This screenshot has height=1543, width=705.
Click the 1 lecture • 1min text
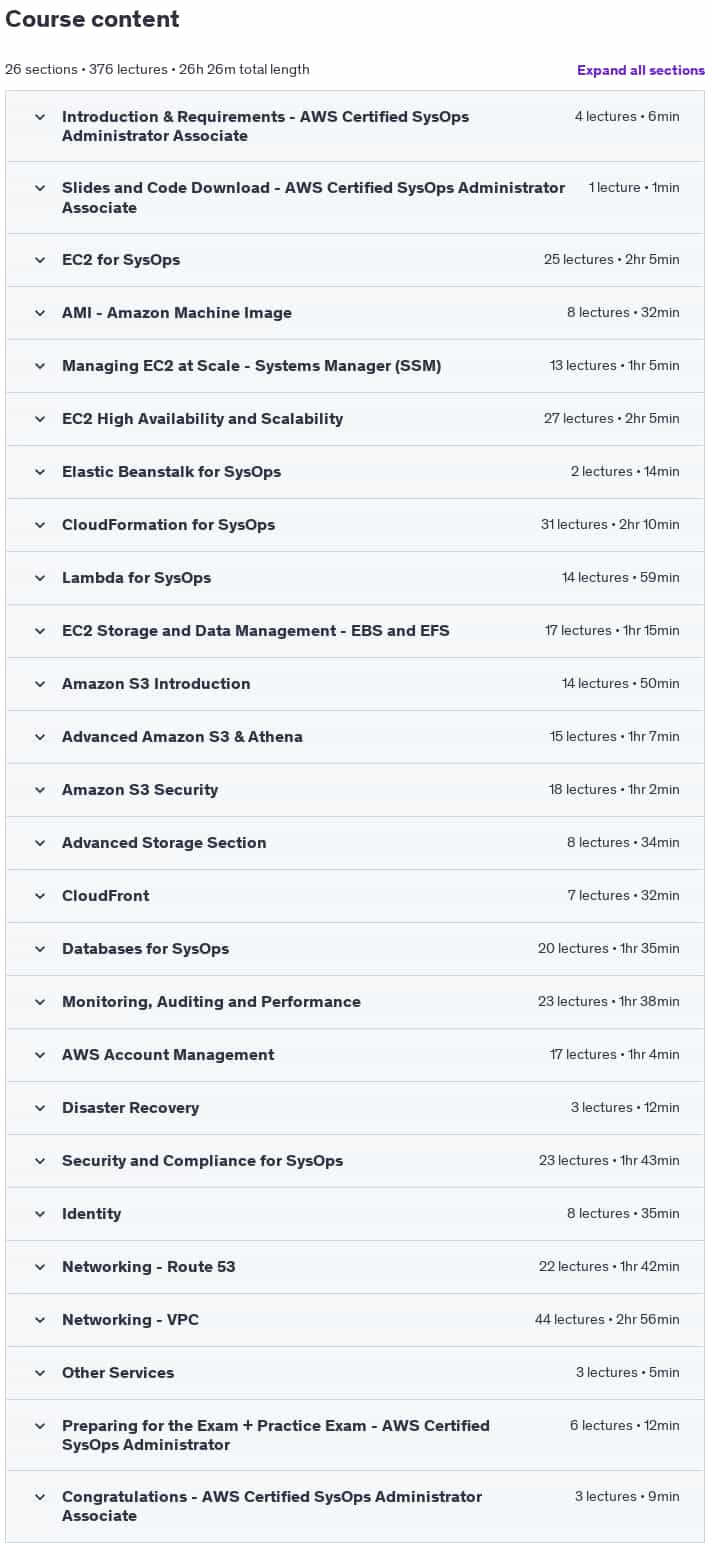pyautogui.click(x=634, y=188)
